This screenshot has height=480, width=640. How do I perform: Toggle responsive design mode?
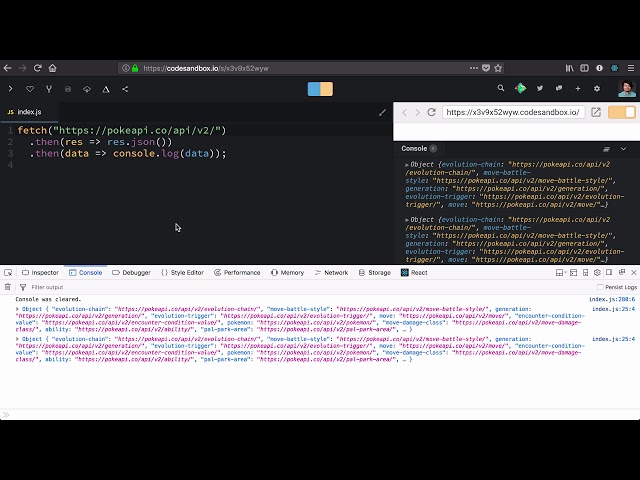(585, 273)
